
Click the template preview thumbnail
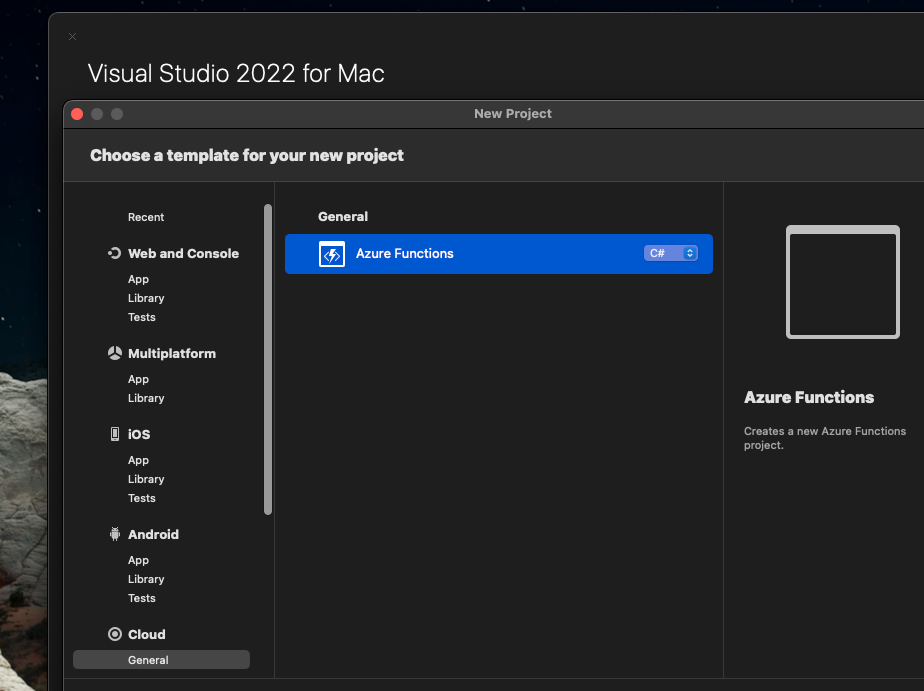pyautogui.click(x=843, y=282)
